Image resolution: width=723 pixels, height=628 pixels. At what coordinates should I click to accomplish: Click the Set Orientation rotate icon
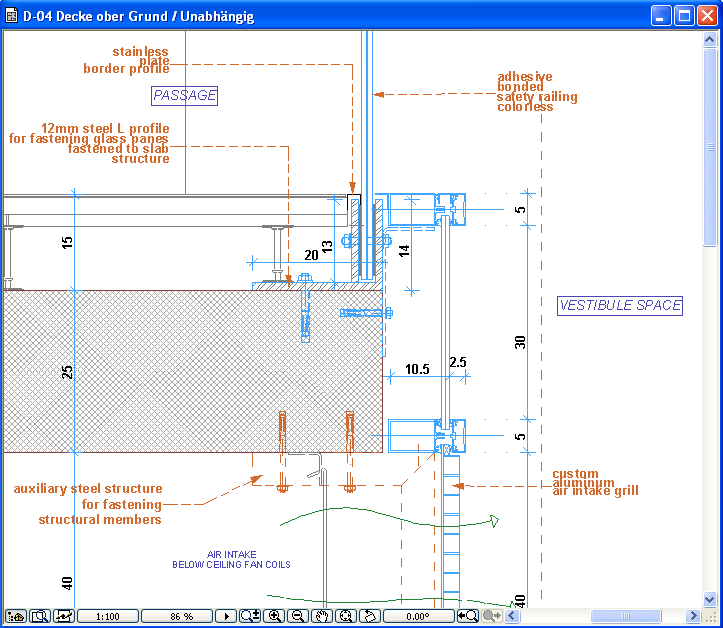[x=370, y=616]
